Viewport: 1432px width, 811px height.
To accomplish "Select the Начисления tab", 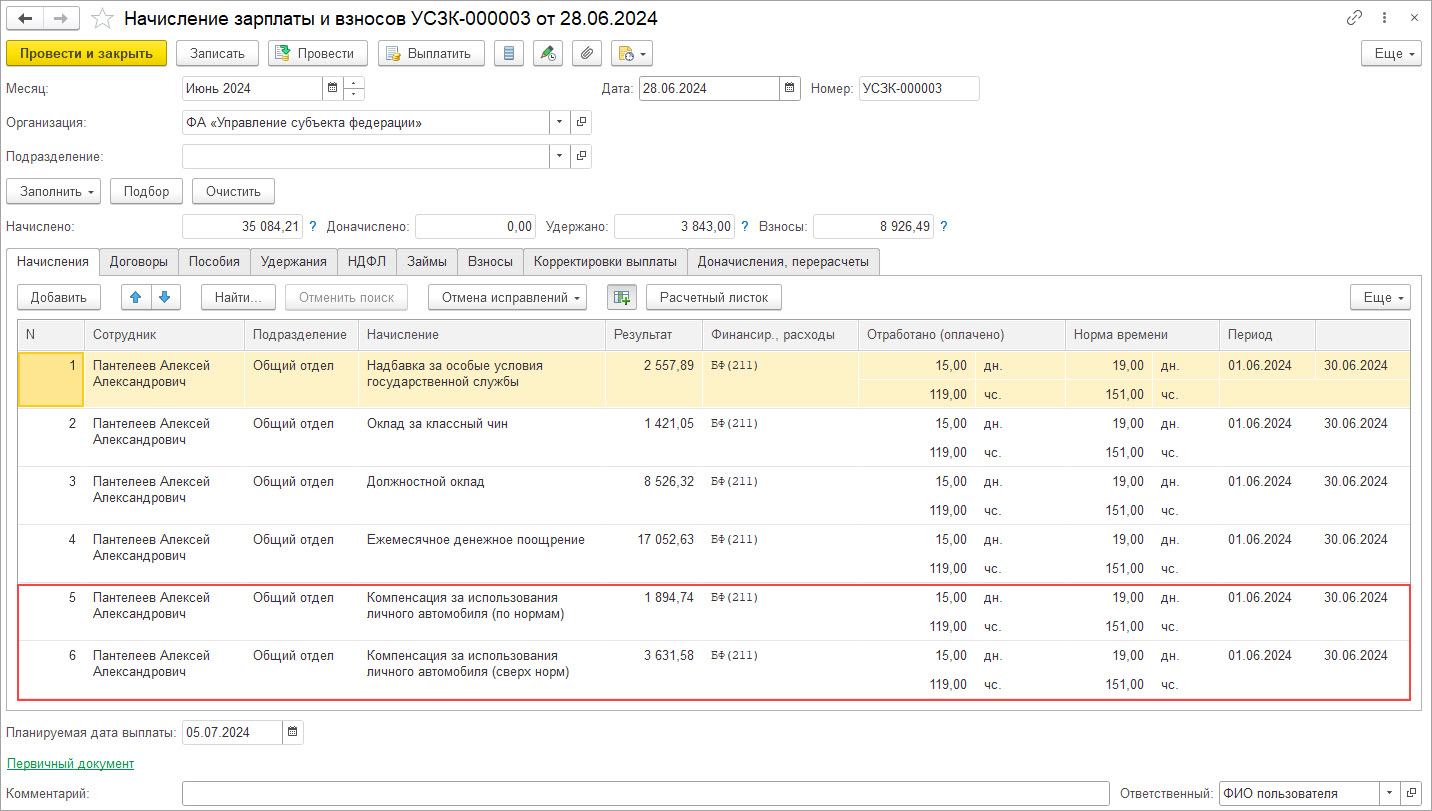I will tap(53, 262).
